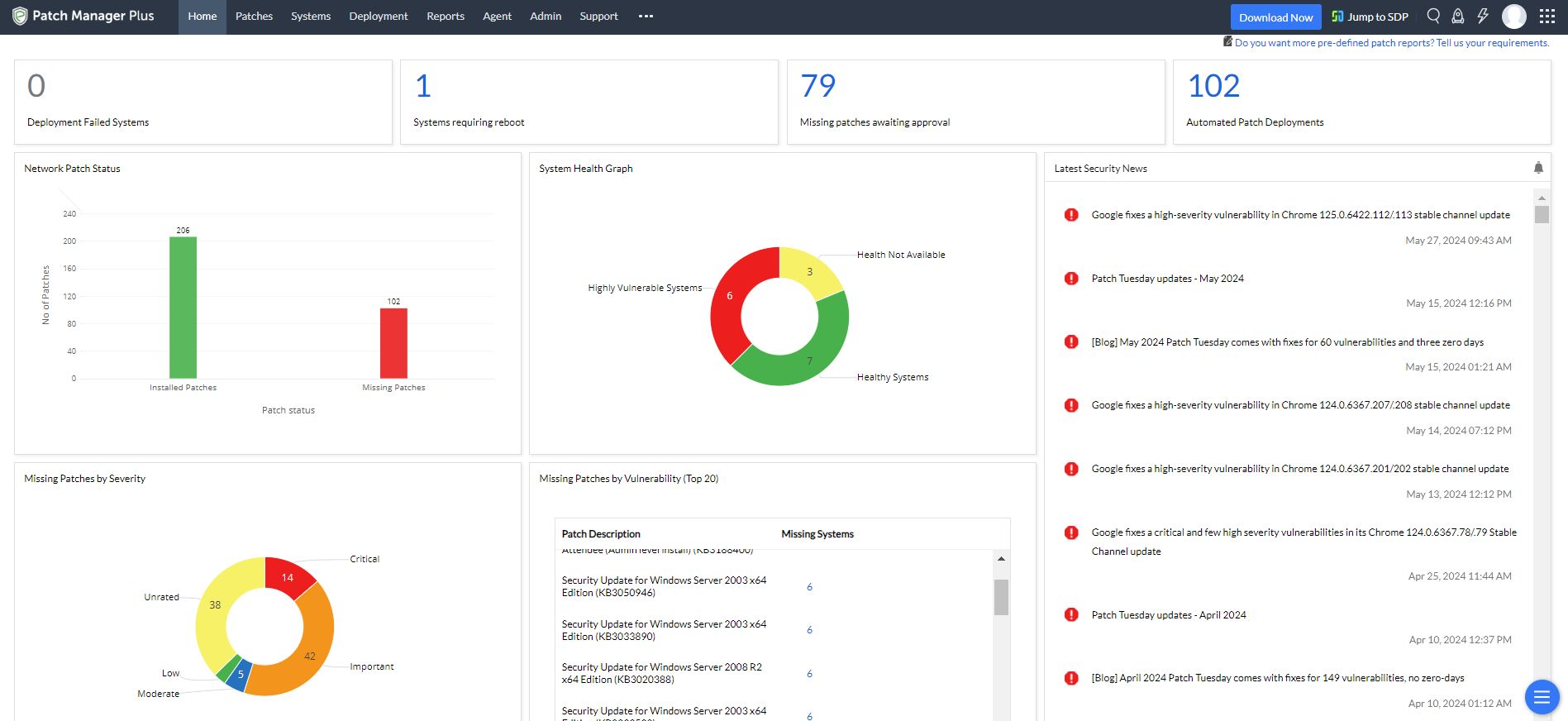Click the red Missing Patches bar
Screen dimensions: 1568x721
coord(393,343)
